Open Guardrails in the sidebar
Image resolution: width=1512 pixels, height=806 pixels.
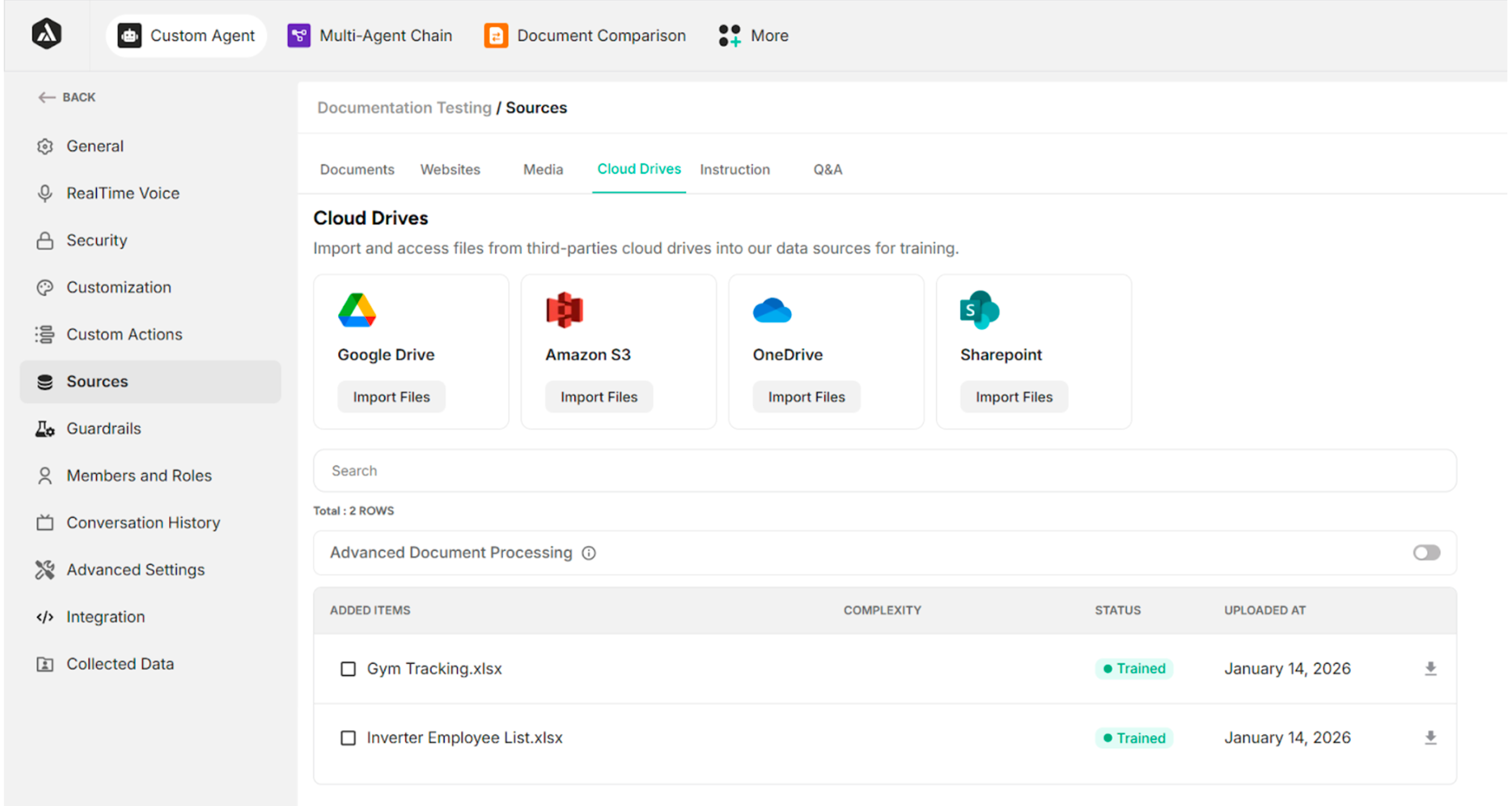pyautogui.click(x=103, y=428)
